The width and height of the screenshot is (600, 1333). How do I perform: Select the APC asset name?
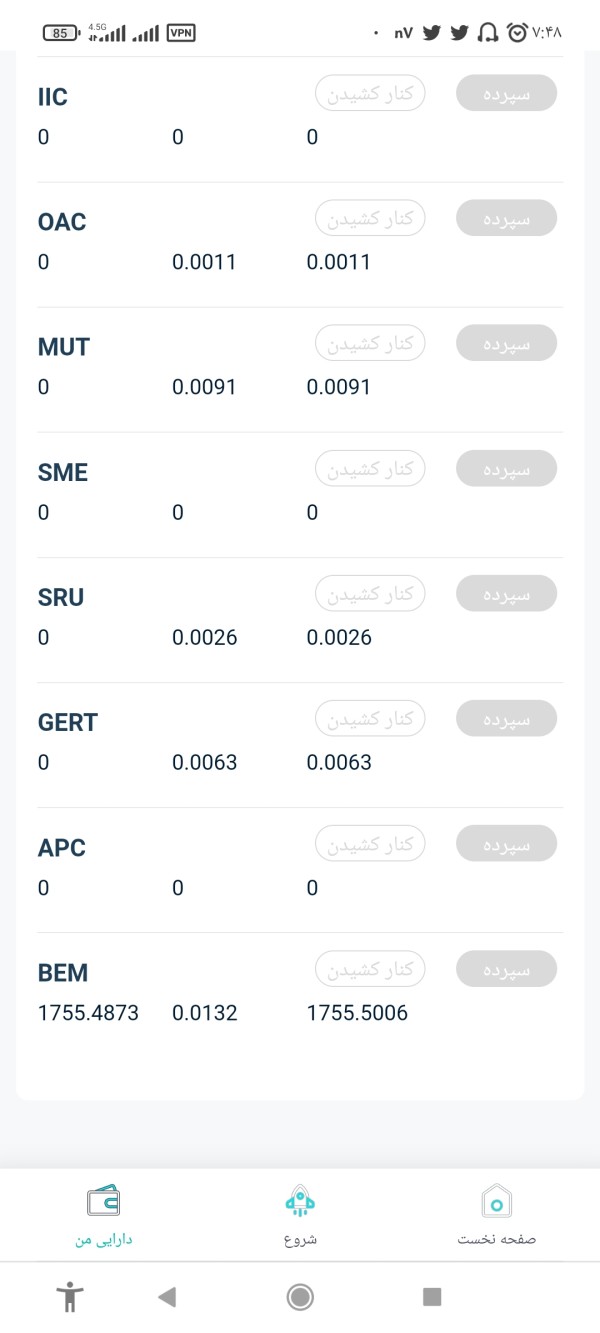(x=62, y=847)
